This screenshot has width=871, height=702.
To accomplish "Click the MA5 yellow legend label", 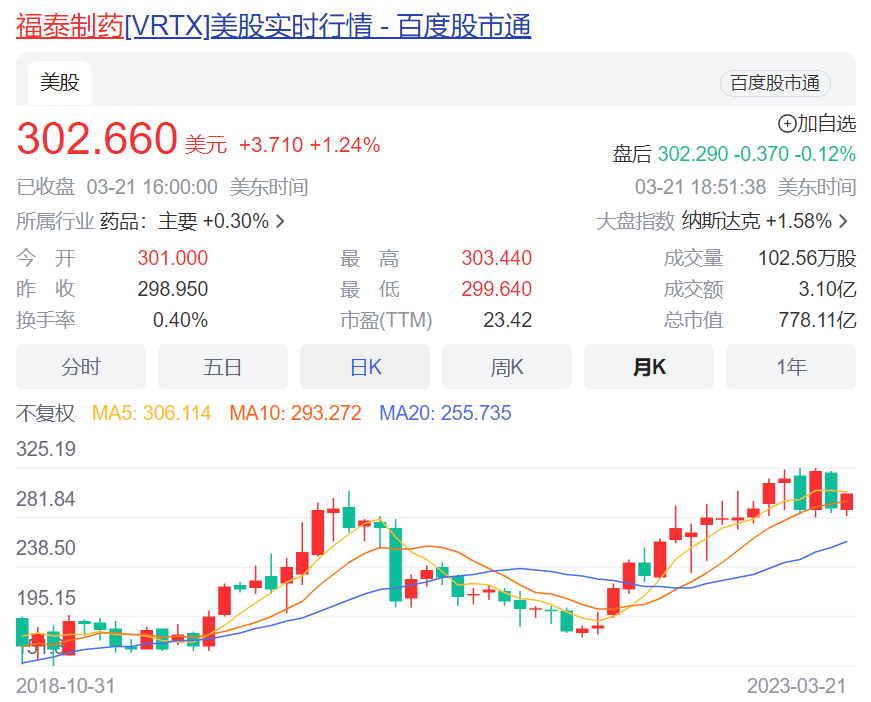I will coord(152,413).
